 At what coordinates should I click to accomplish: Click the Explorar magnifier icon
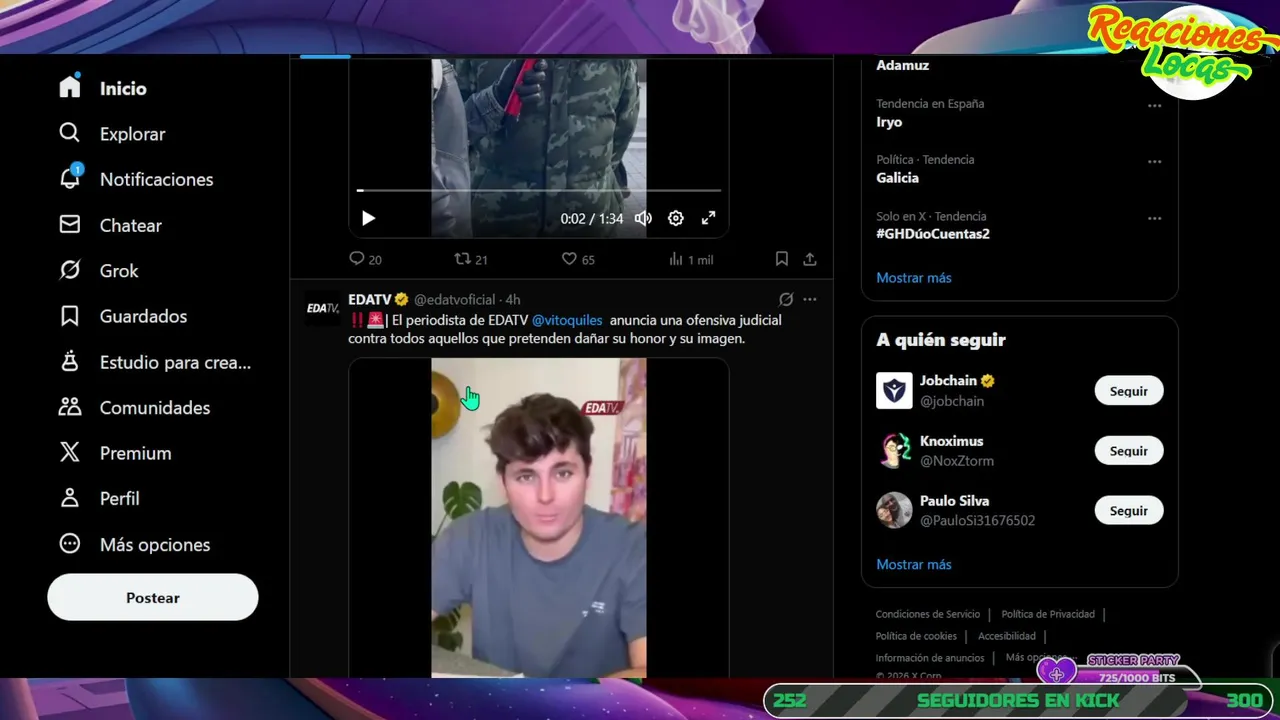[70, 133]
